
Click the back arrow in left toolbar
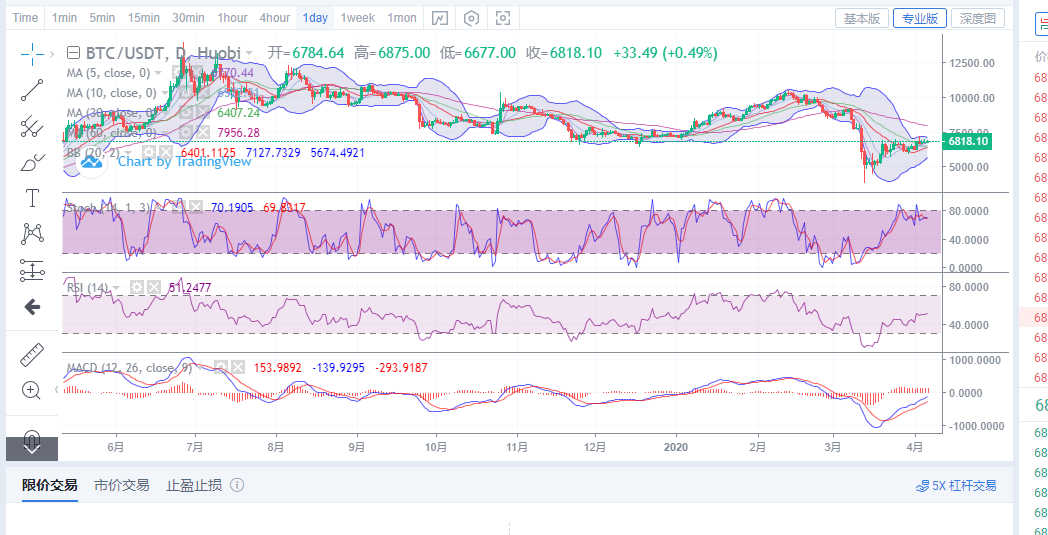point(31,307)
